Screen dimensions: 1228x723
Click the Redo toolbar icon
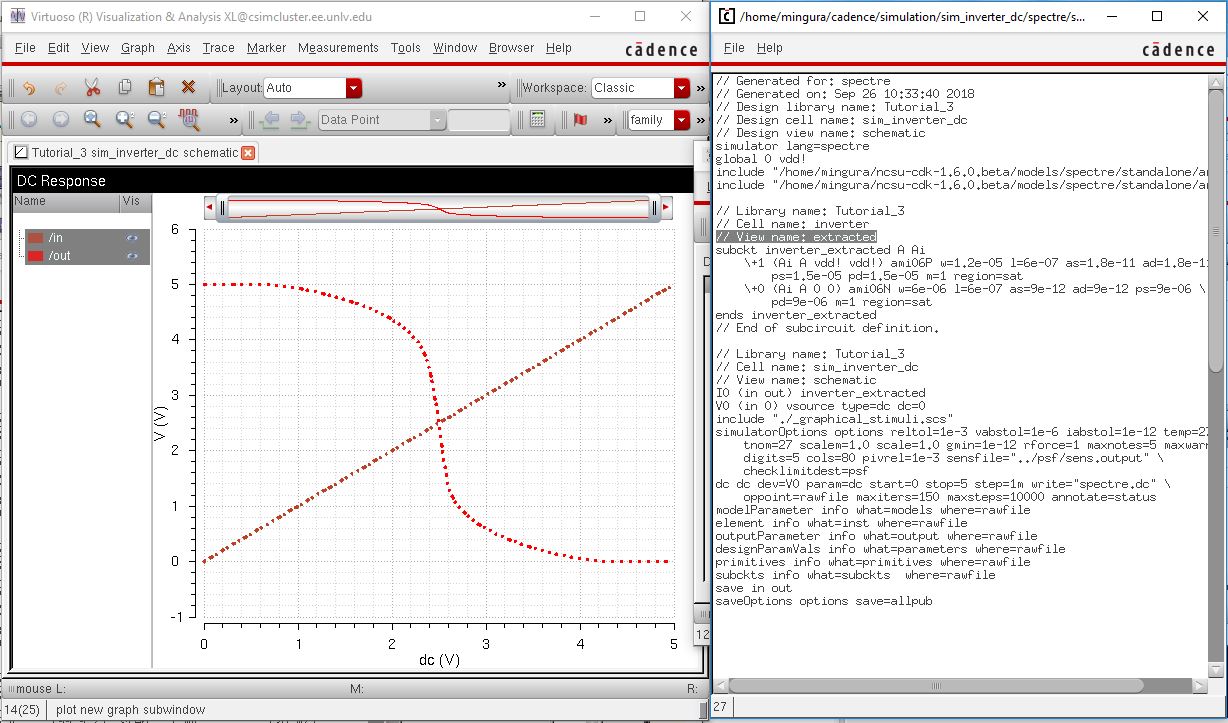click(60, 86)
